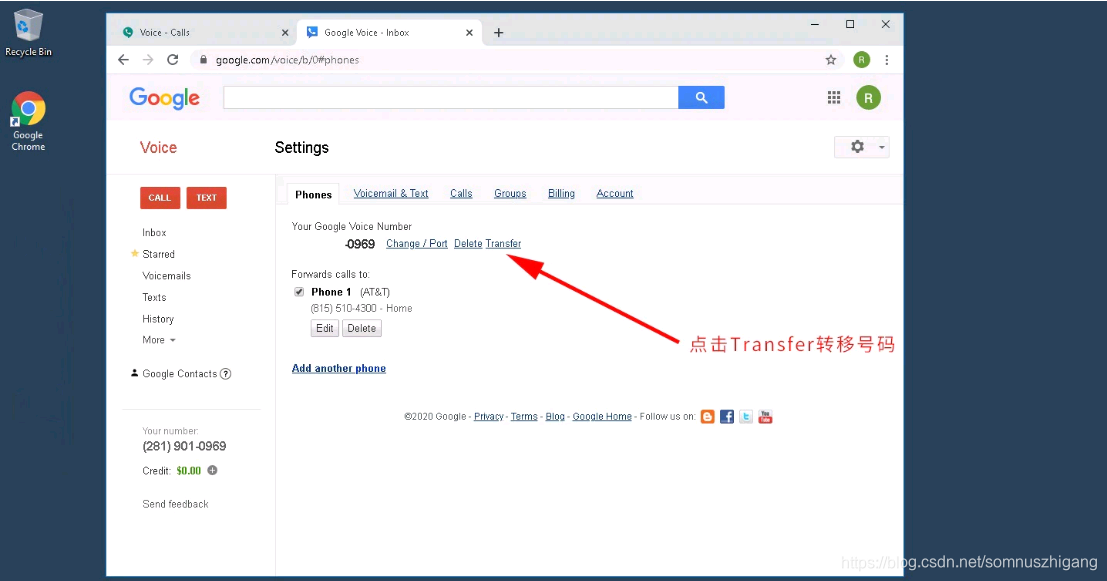Click the blue search magnifier button
1107x581 pixels.
tap(701, 97)
